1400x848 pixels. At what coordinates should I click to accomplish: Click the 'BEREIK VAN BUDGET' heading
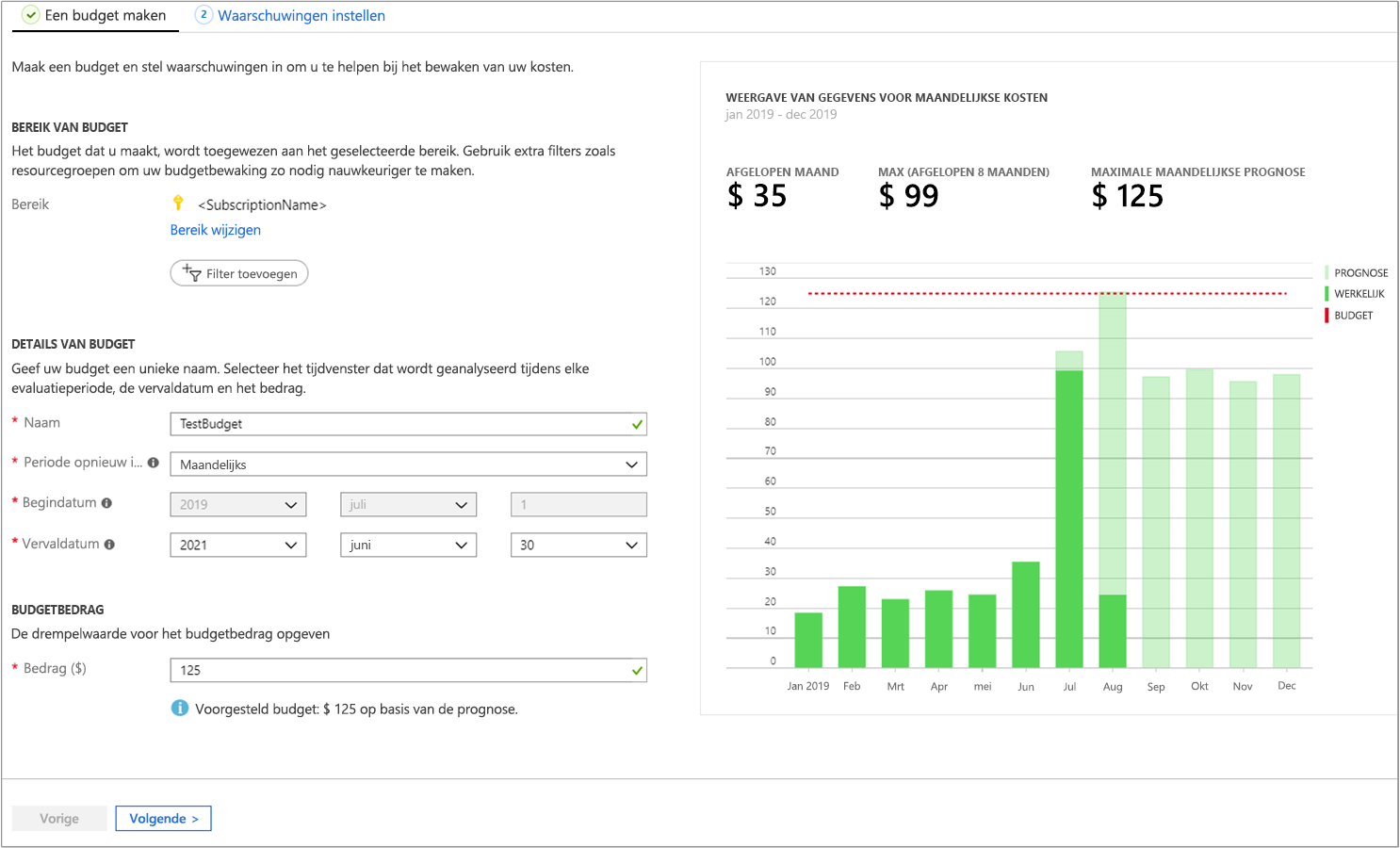[70, 127]
